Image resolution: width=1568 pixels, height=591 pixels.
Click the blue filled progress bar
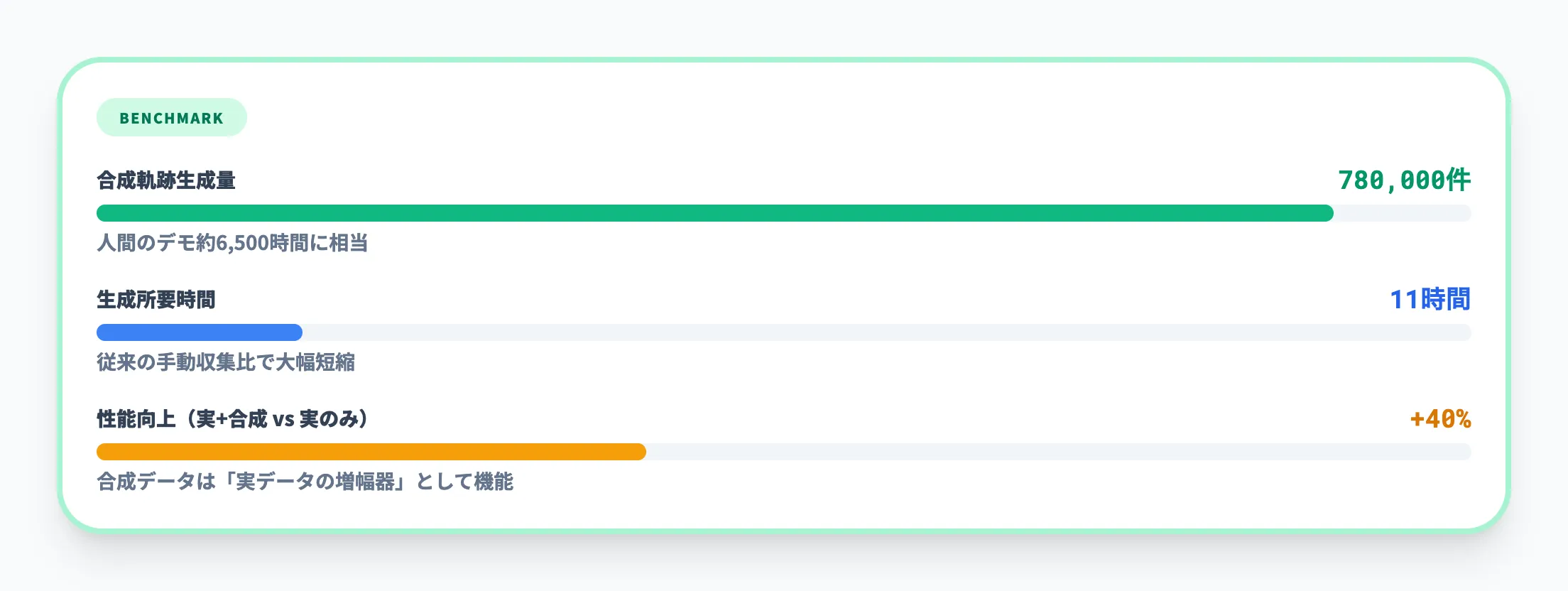(x=200, y=332)
